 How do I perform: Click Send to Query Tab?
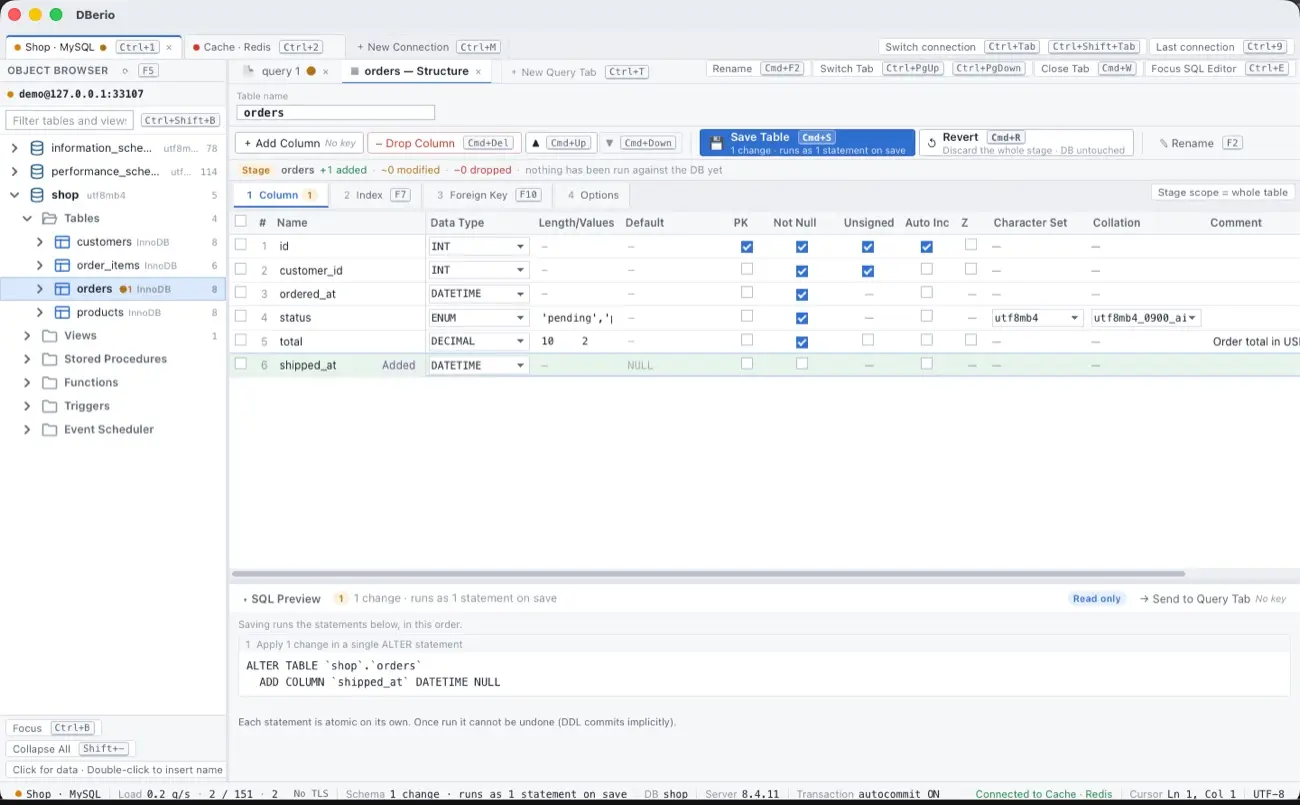(1212, 599)
